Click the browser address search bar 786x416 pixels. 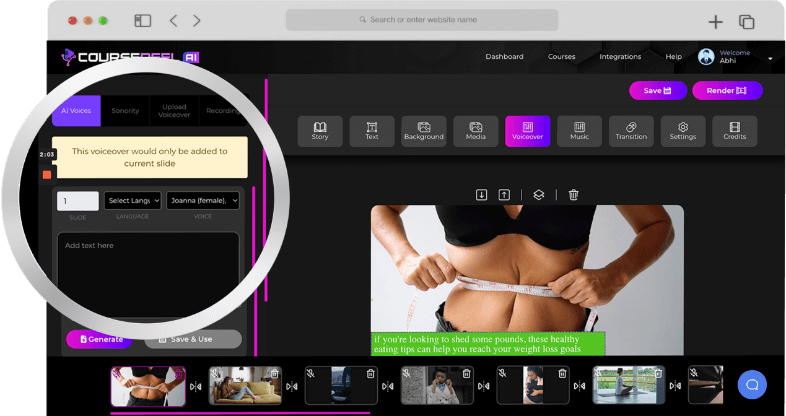[x=422, y=20]
